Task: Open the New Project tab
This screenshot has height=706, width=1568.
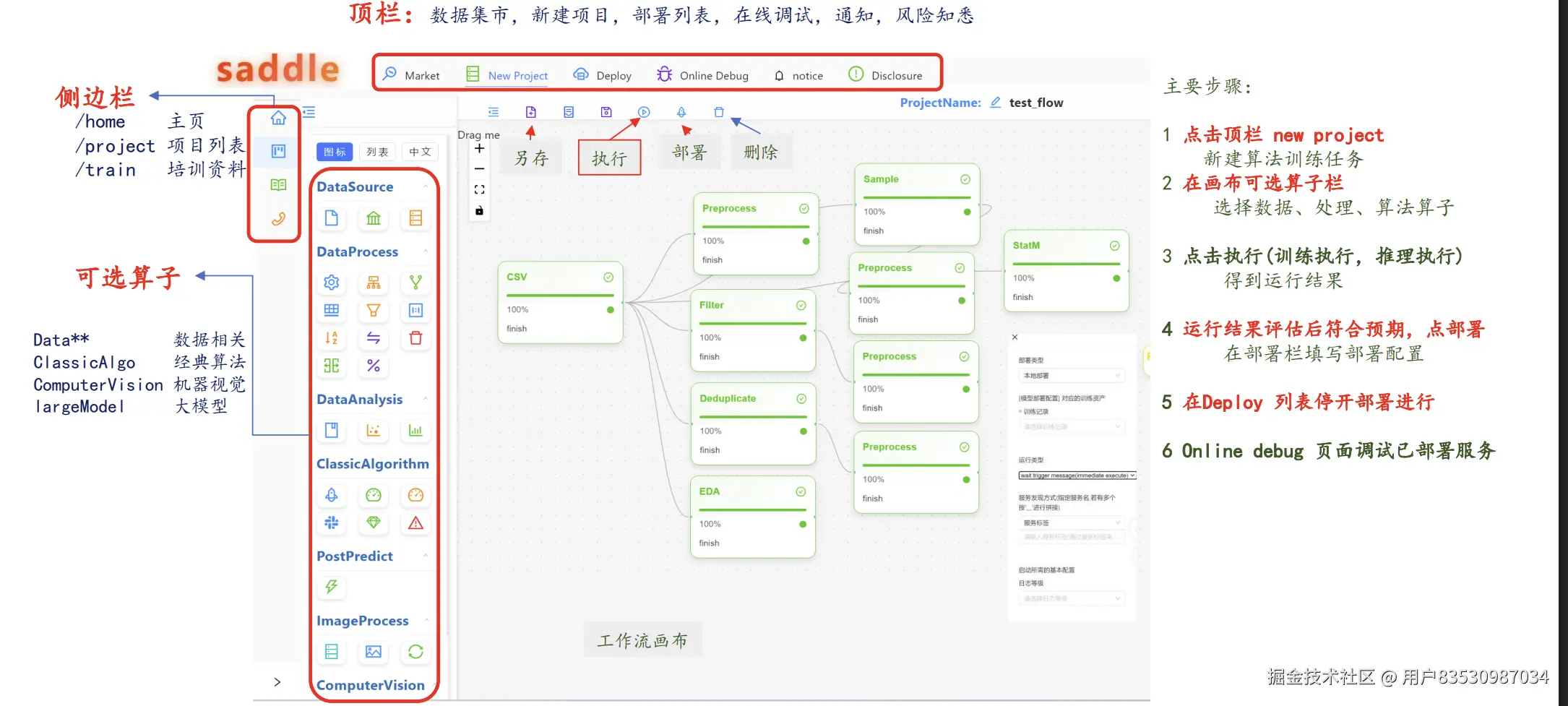Action: point(507,75)
